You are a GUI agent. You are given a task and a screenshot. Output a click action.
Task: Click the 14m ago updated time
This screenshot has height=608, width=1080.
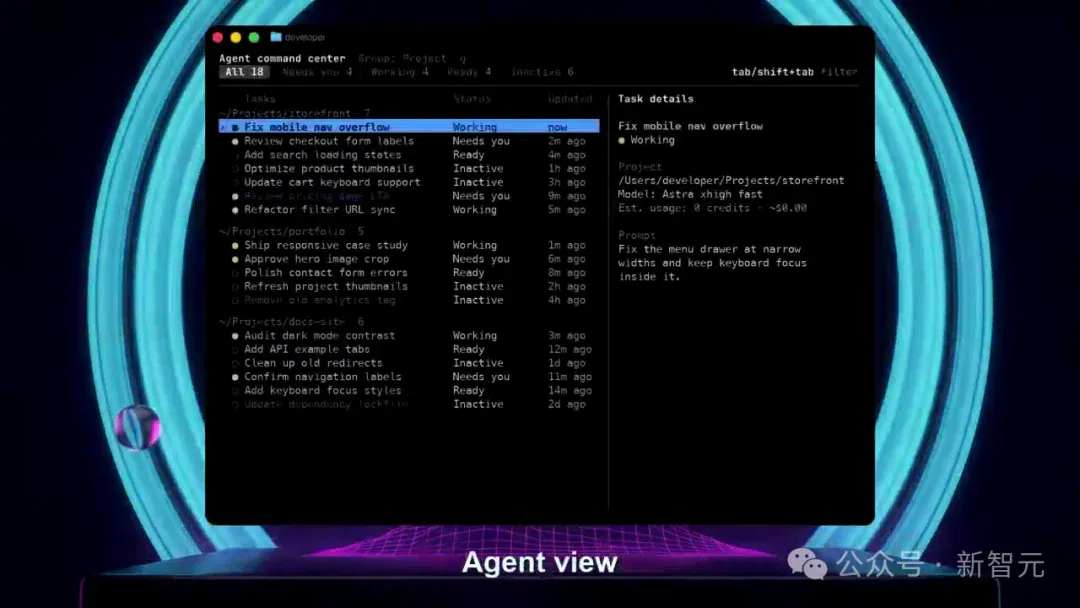[x=570, y=391]
